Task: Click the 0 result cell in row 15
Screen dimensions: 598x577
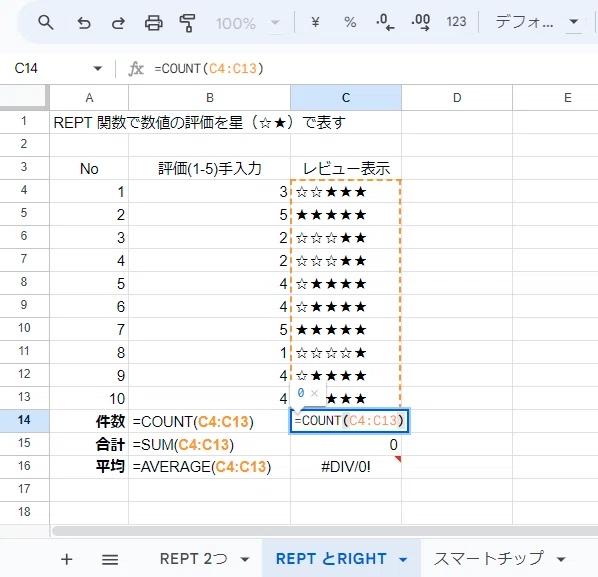Action: (346, 444)
